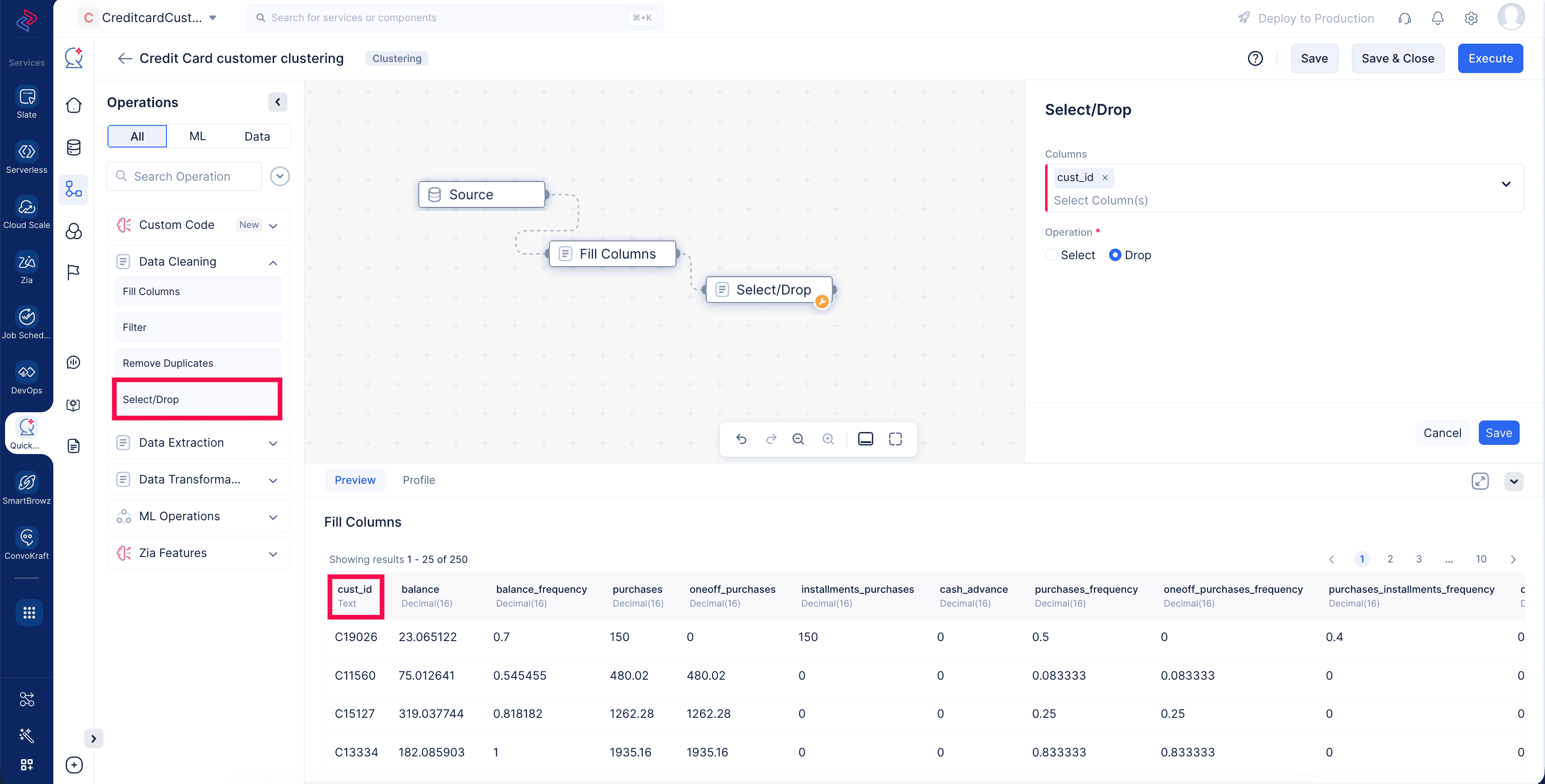Click Cancel in Select/Drop panel

pyautogui.click(x=1442, y=433)
